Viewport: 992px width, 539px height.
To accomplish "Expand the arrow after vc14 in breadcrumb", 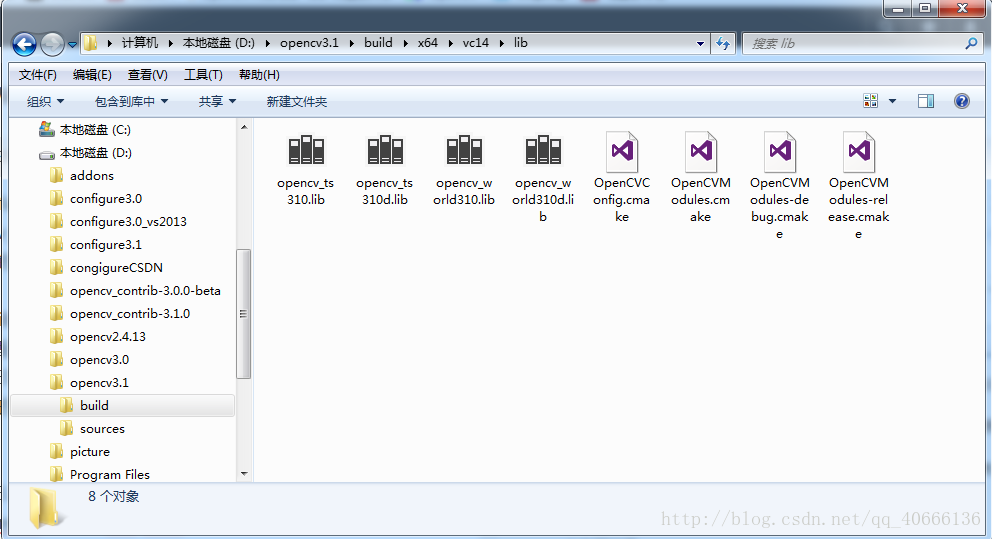I will [x=502, y=43].
